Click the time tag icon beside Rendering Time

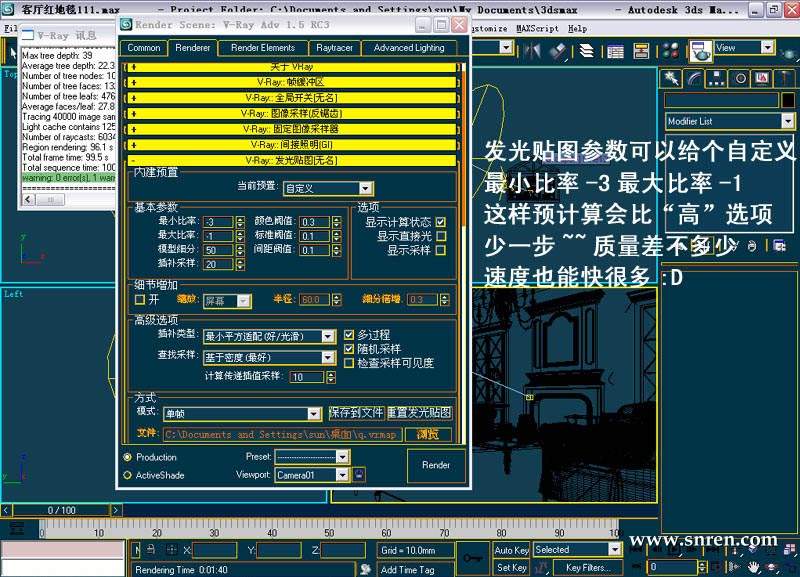(365, 569)
